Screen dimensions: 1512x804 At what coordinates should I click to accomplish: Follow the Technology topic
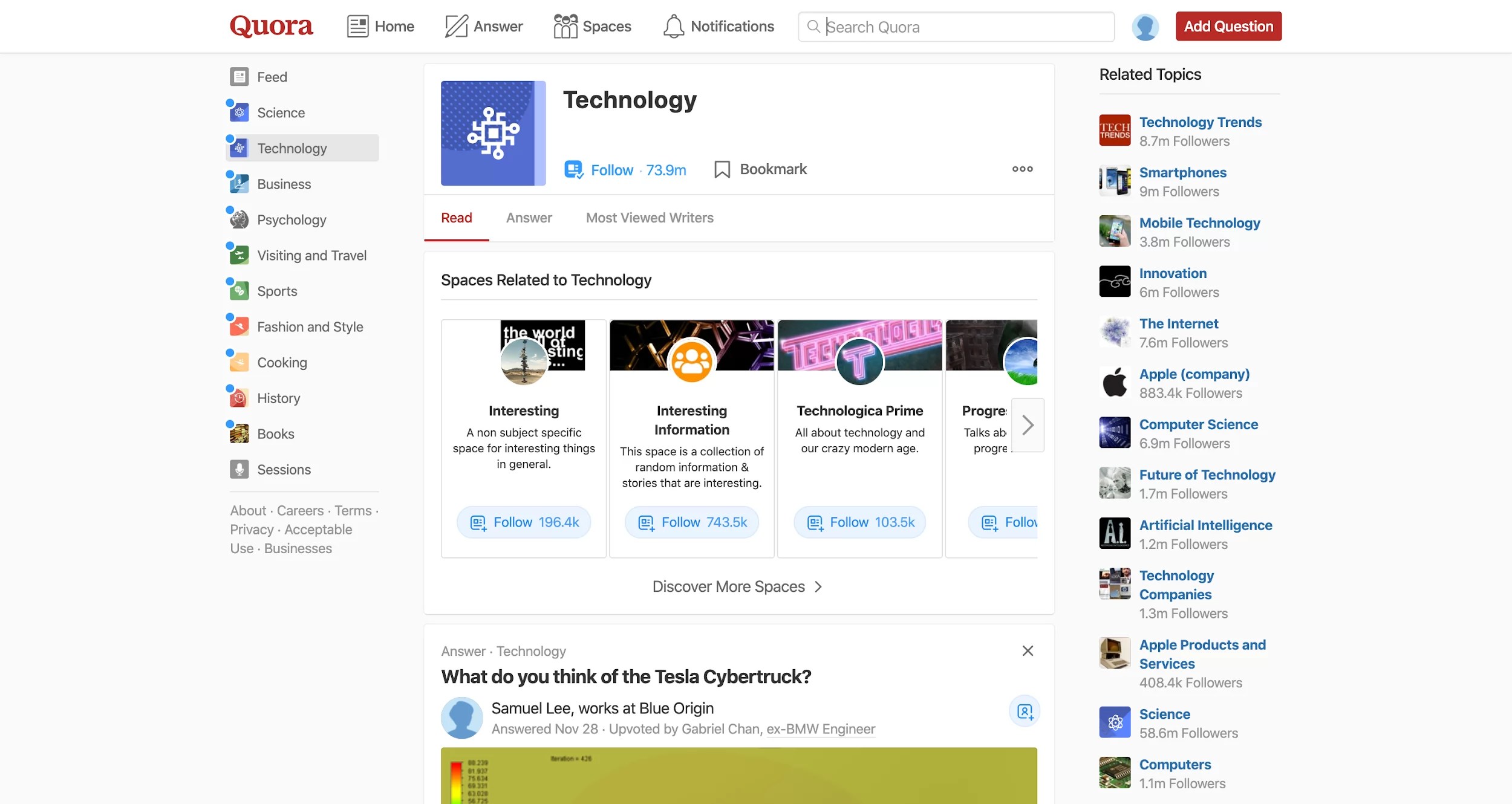pos(625,170)
